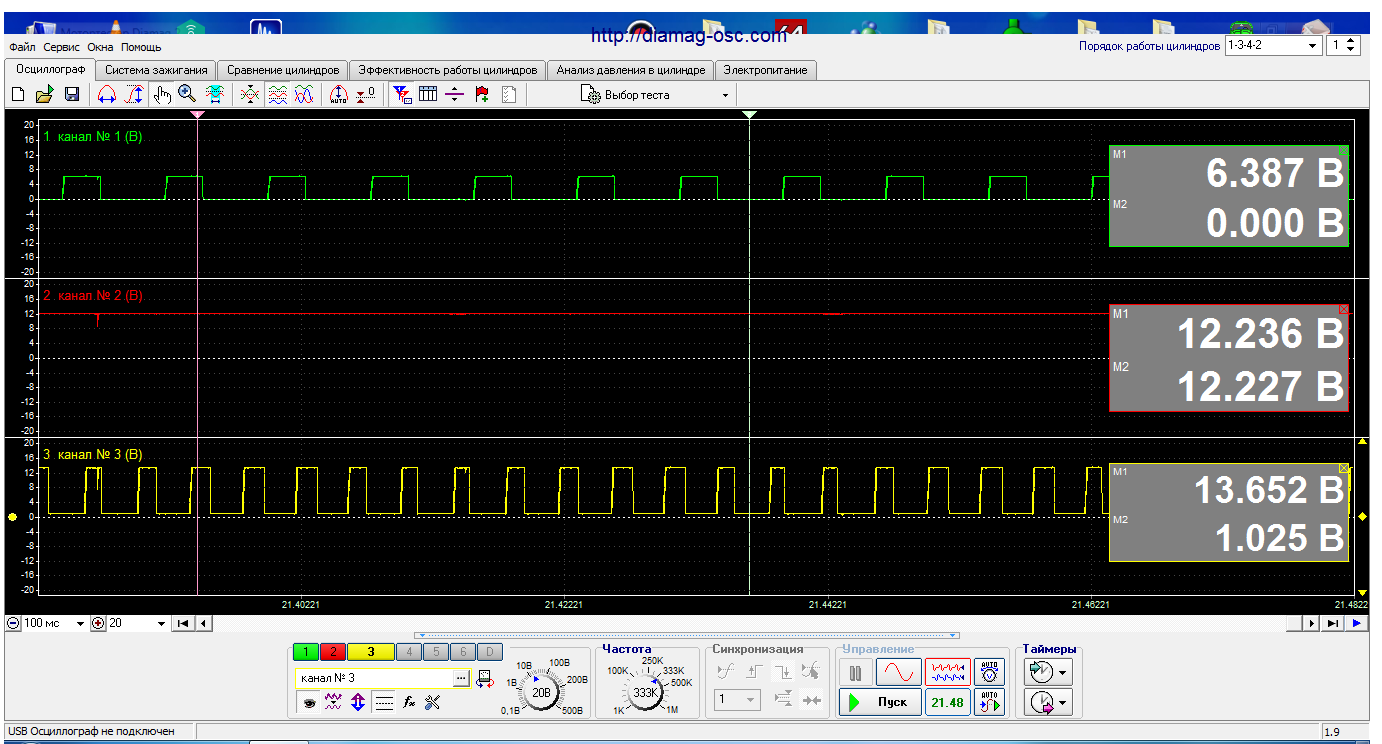The width and height of the screenshot is (1382, 744).
Task: Create a new oscillogram file
Action: pos(17,95)
